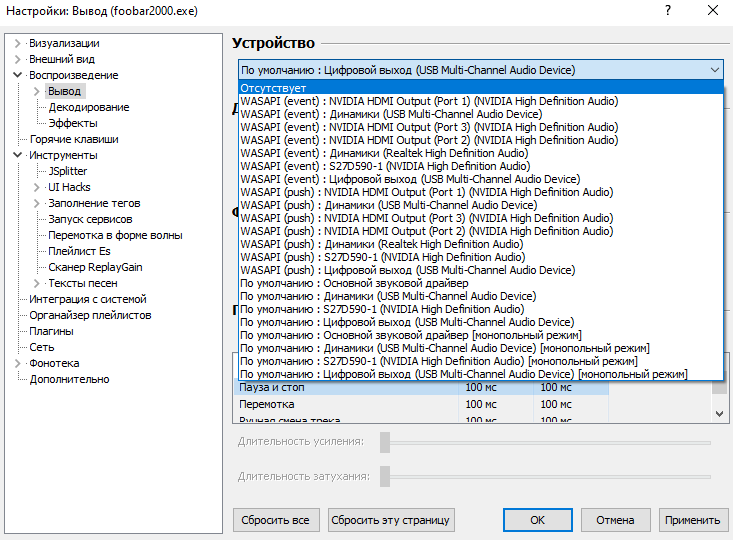Collapse the Воспроизведение tree node
733x540 pixels.
(18, 75)
